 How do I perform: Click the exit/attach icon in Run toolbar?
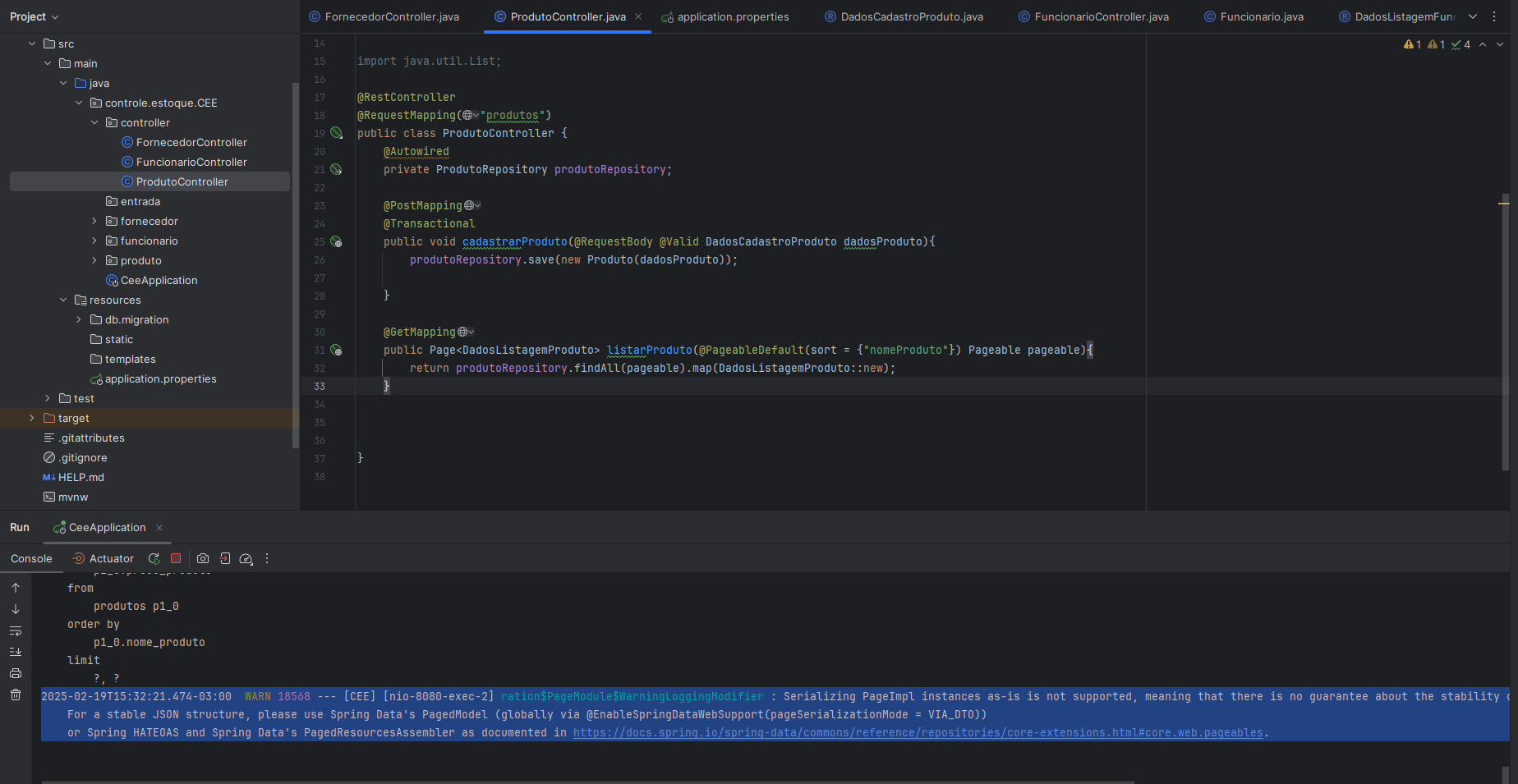point(224,558)
